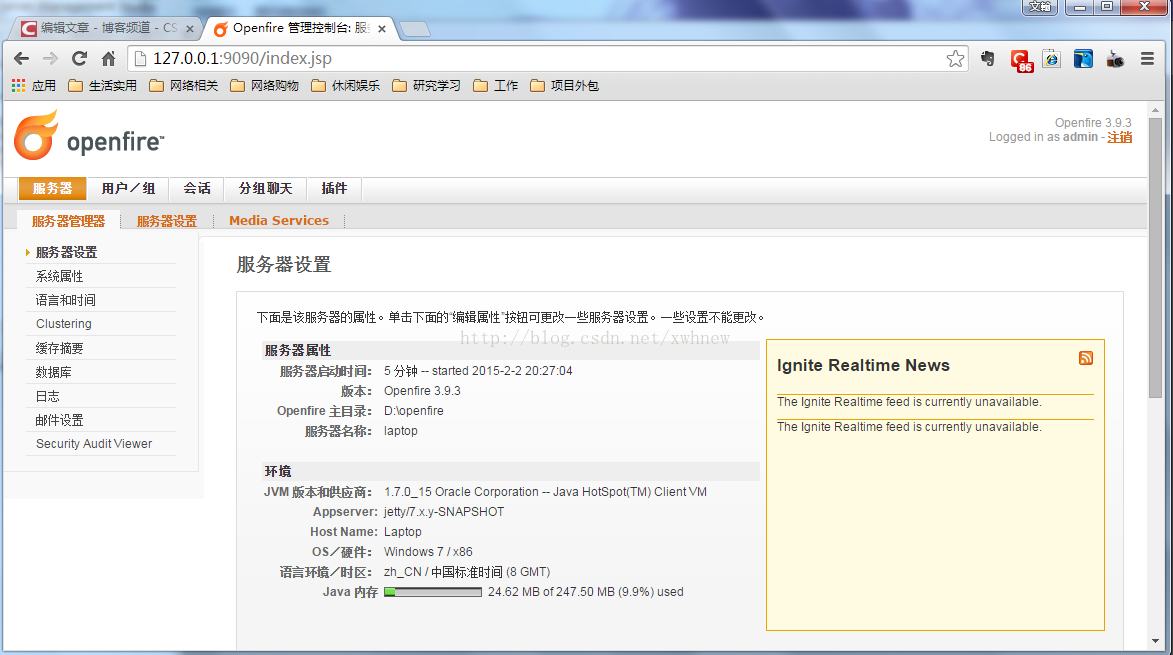Click the page info icon in address bar
Screen dimensions: 1173x655
click(140, 58)
